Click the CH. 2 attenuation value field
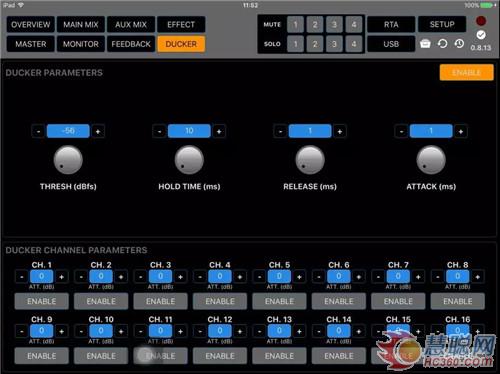The width and height of the screenshot is (500, 374). point(101,276)
